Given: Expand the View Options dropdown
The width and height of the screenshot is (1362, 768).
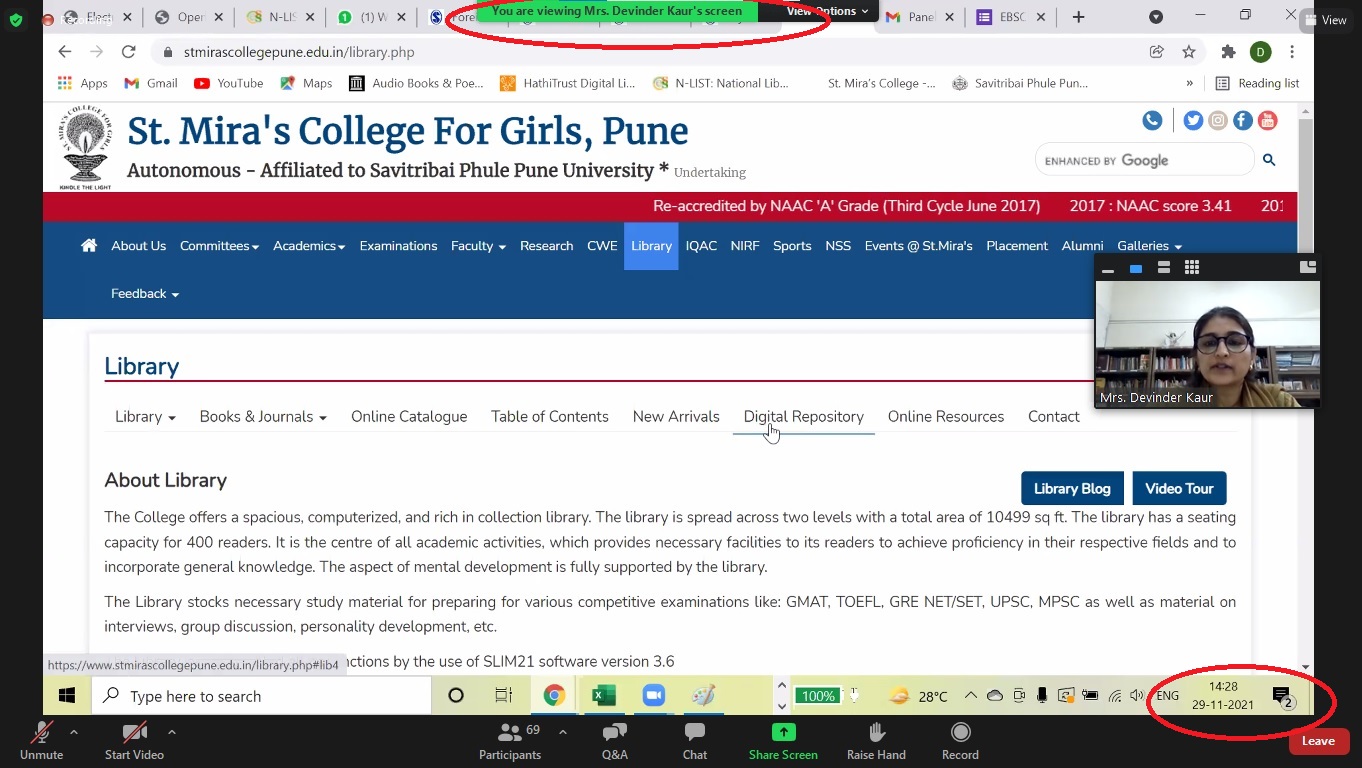Looking at the screenshot, I should (827, 11).
